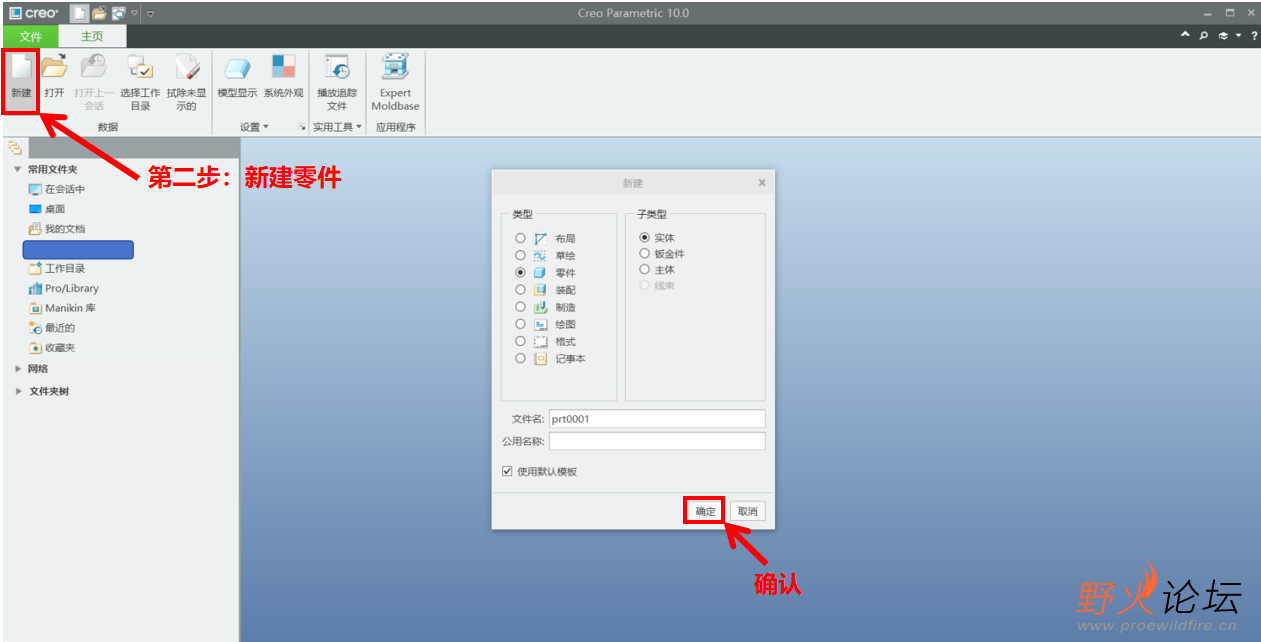Select the 零件 radio button
The height and width of the screenshot is (642, 1261).
pyautogui.click(x=520, y=272)
